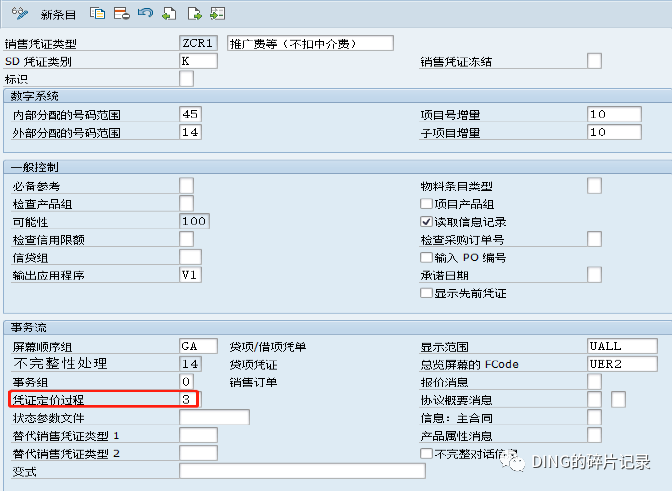The width and height of the screenshot is (672, 491).
Task: Tick the 显示先前凭证 checkbox
Action: pyautogui.click(x=426, y=293)
